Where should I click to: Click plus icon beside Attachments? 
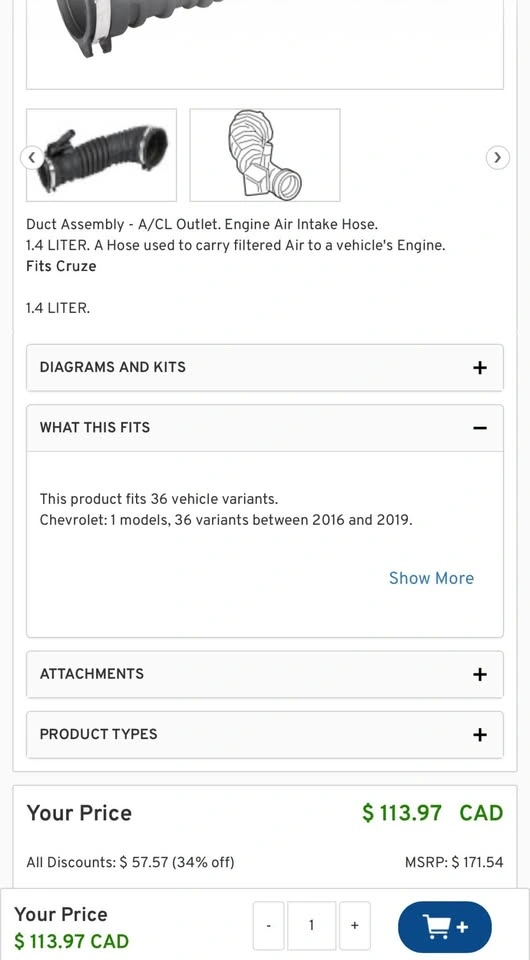tap(480, 674)
